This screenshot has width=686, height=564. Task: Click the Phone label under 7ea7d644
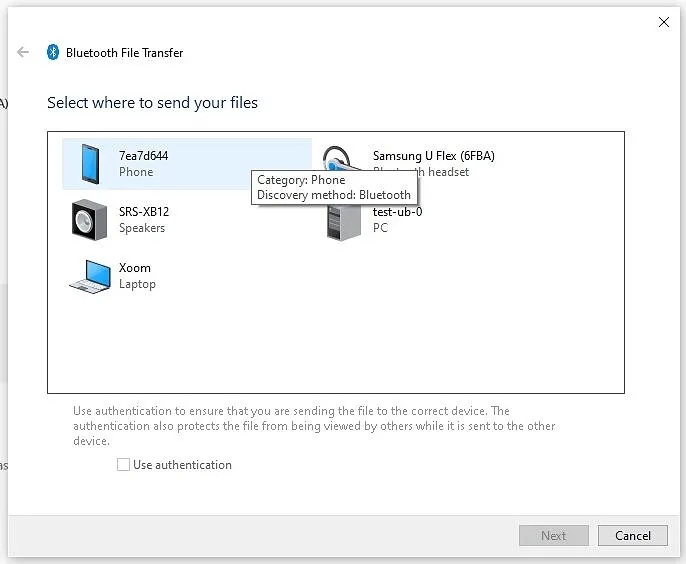136,172
